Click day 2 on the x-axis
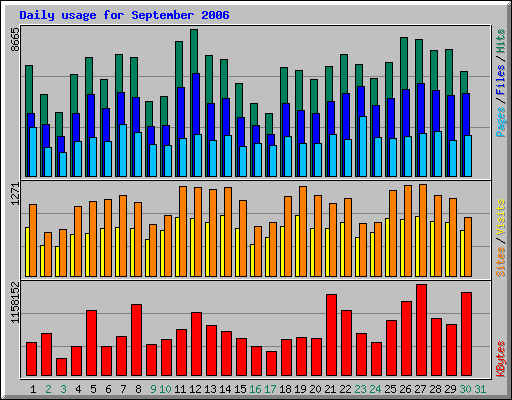512x400 pixels. pos(48,389)
